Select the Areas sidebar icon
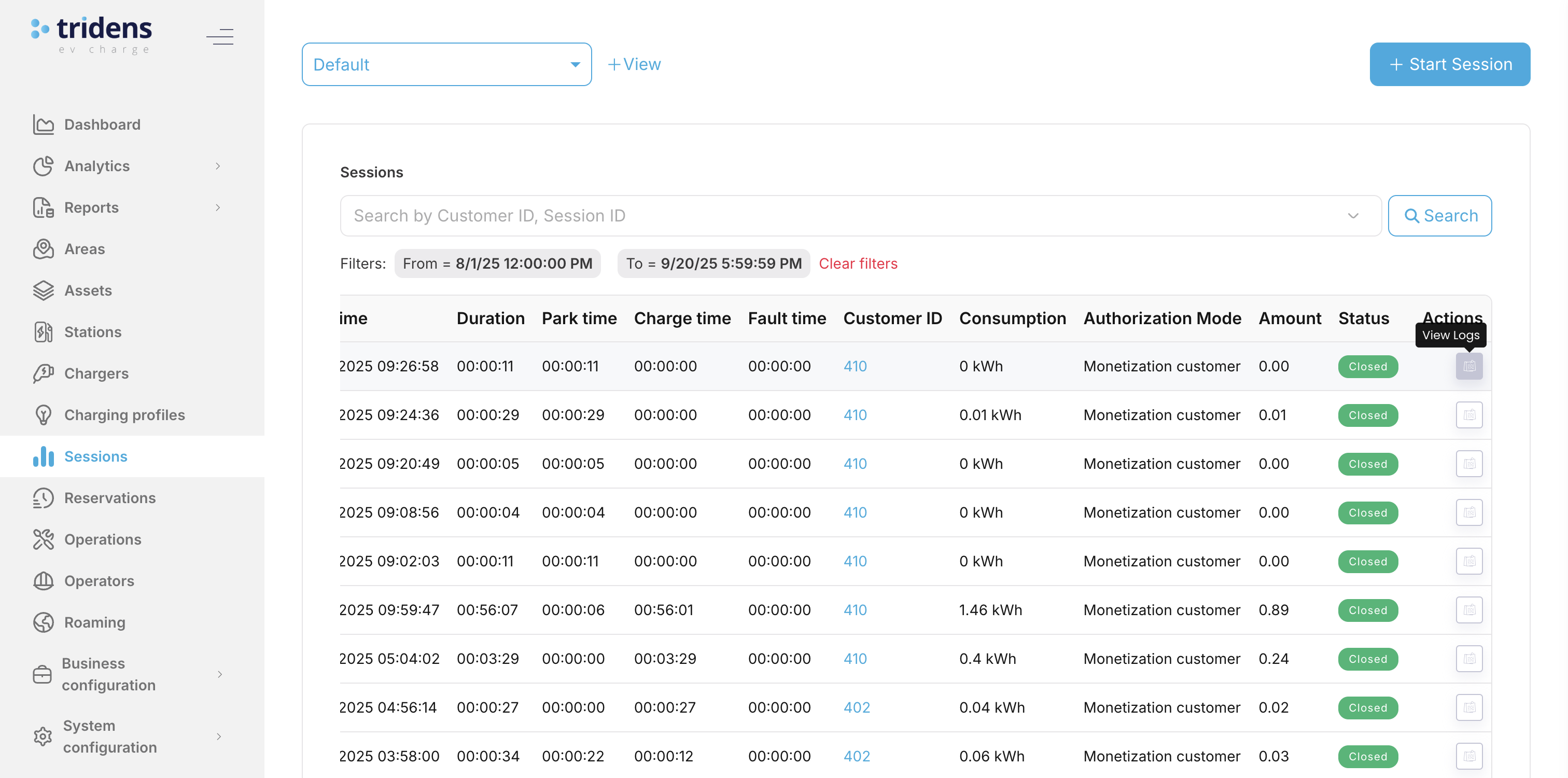Screen dimensions: 1568x778 (x=43, y=249)
